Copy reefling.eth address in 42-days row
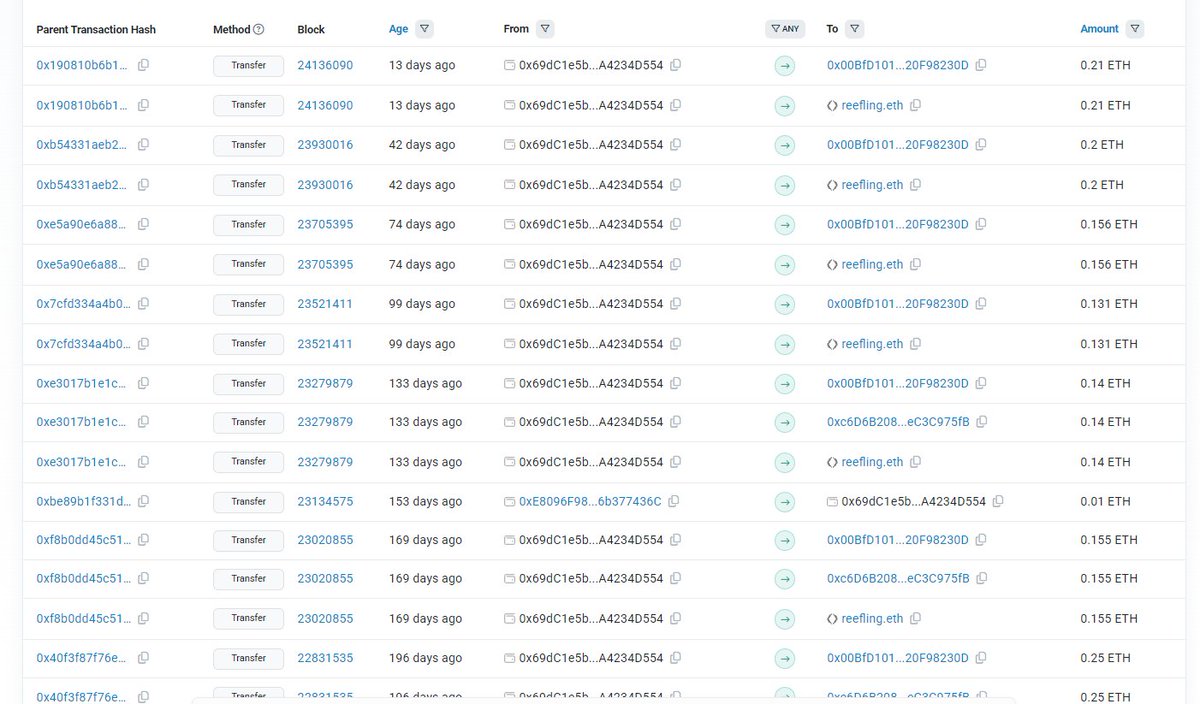The width and height of the screenshot is (1200, 704). point(916,185)
